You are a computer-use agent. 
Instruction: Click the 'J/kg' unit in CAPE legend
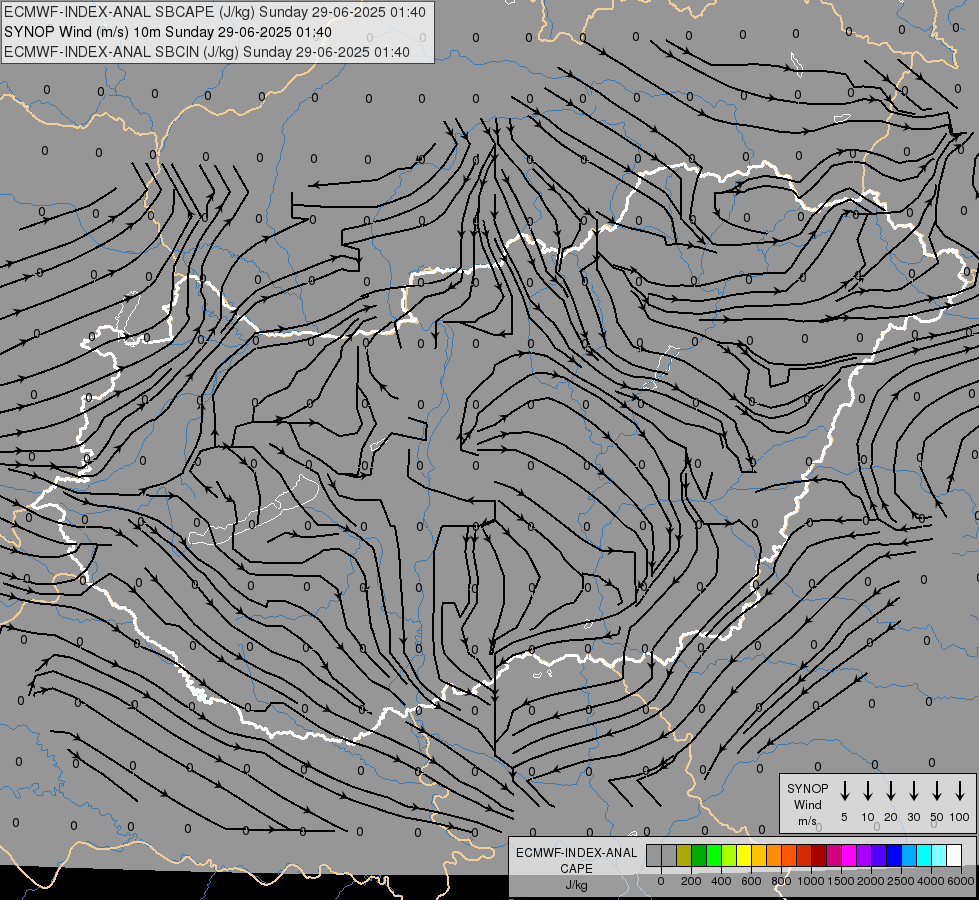(x=576, y=885)
